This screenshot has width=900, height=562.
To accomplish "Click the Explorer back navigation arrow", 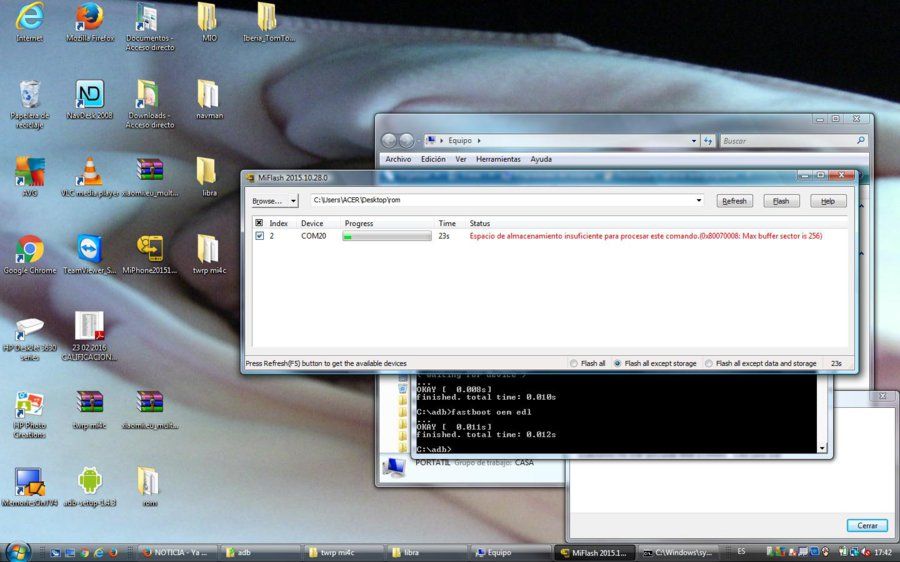I will click(389, 140).
